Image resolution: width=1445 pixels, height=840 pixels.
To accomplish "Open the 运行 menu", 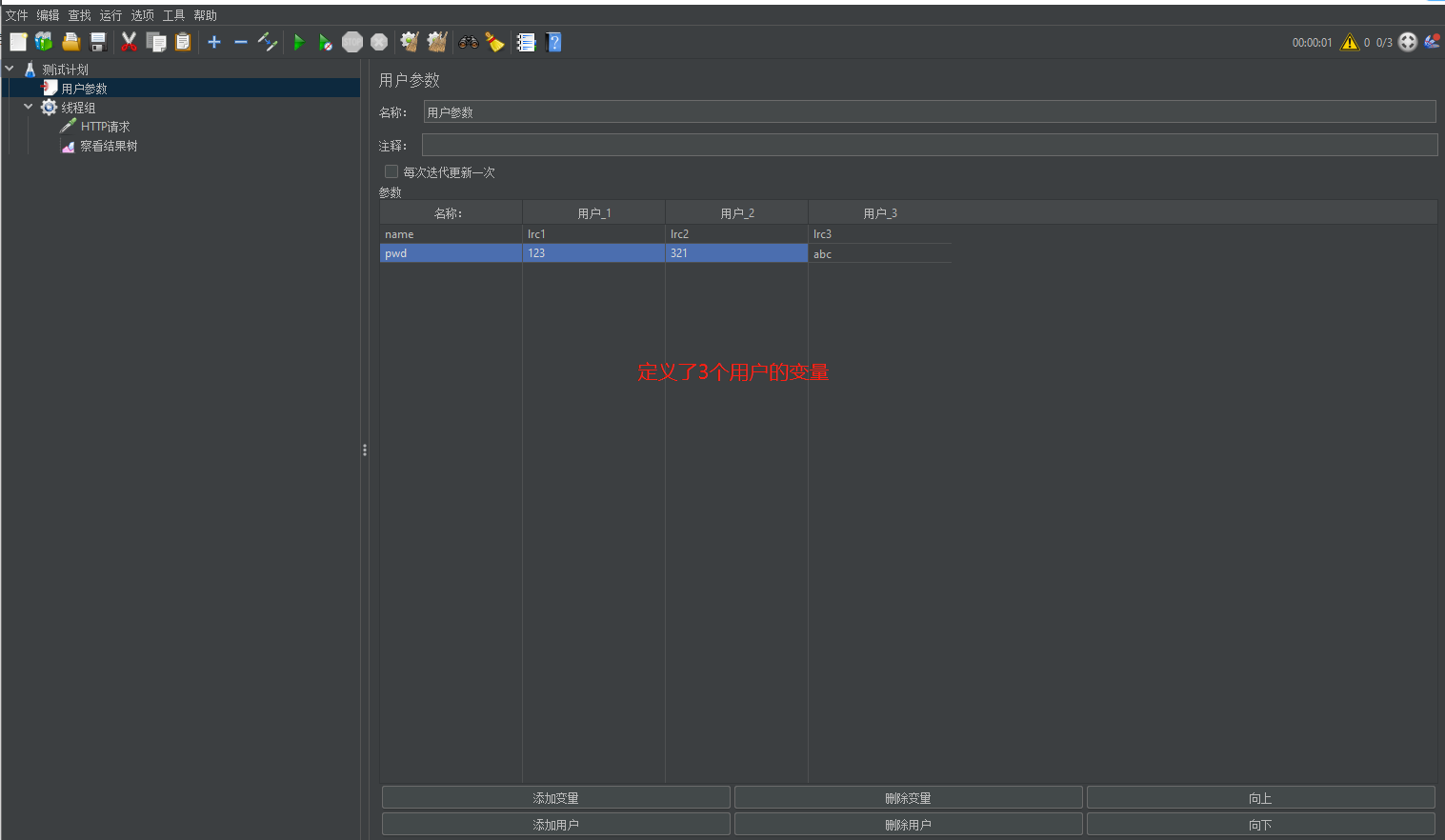I will pyautogui.click(x=111, y=15).
